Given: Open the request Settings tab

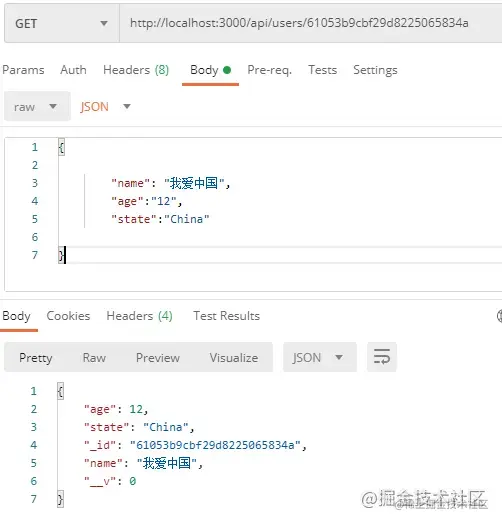Looking at the screenshot, I should click(x=375, y=70).
